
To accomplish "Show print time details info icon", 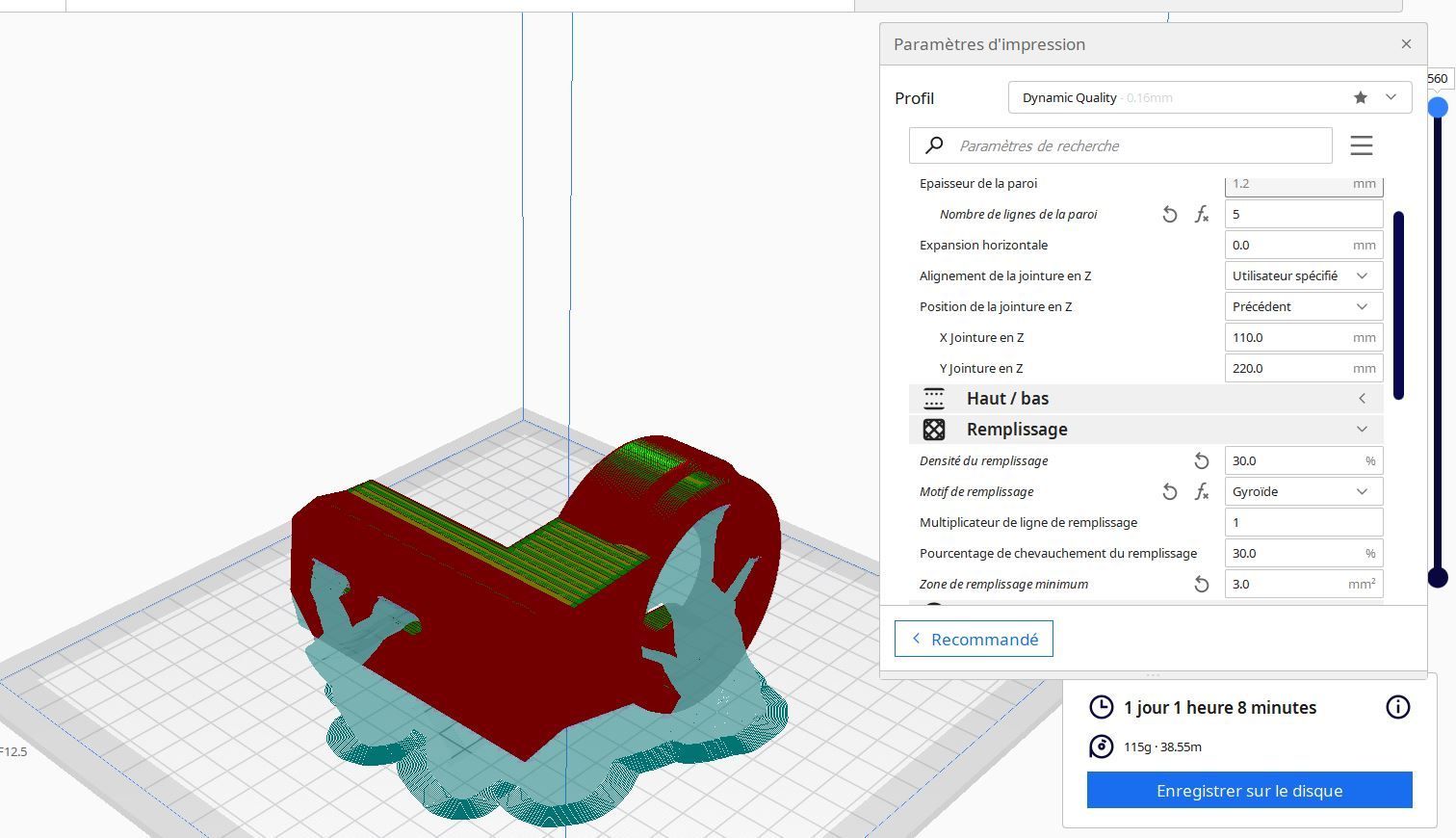I will point(1397,707).
